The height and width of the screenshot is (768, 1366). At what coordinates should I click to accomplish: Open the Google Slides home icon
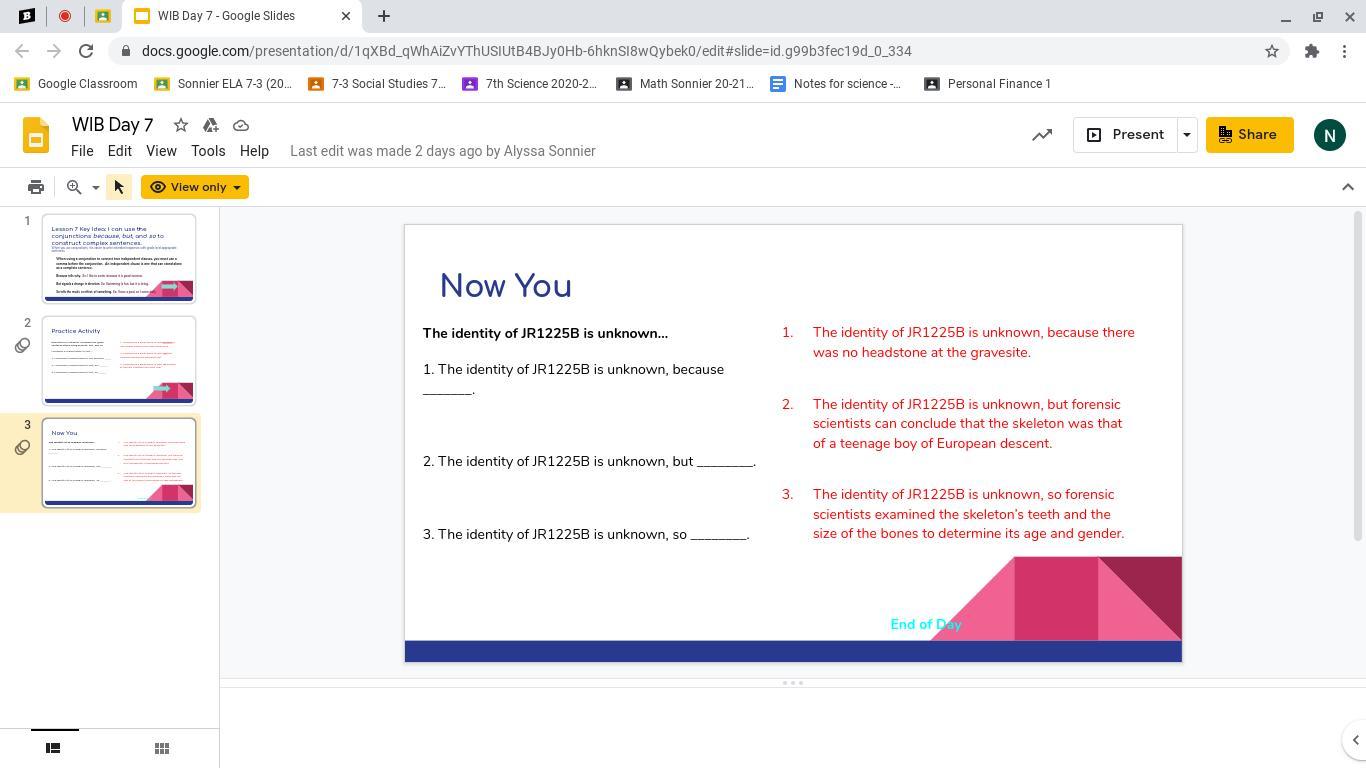click(36, 136)
